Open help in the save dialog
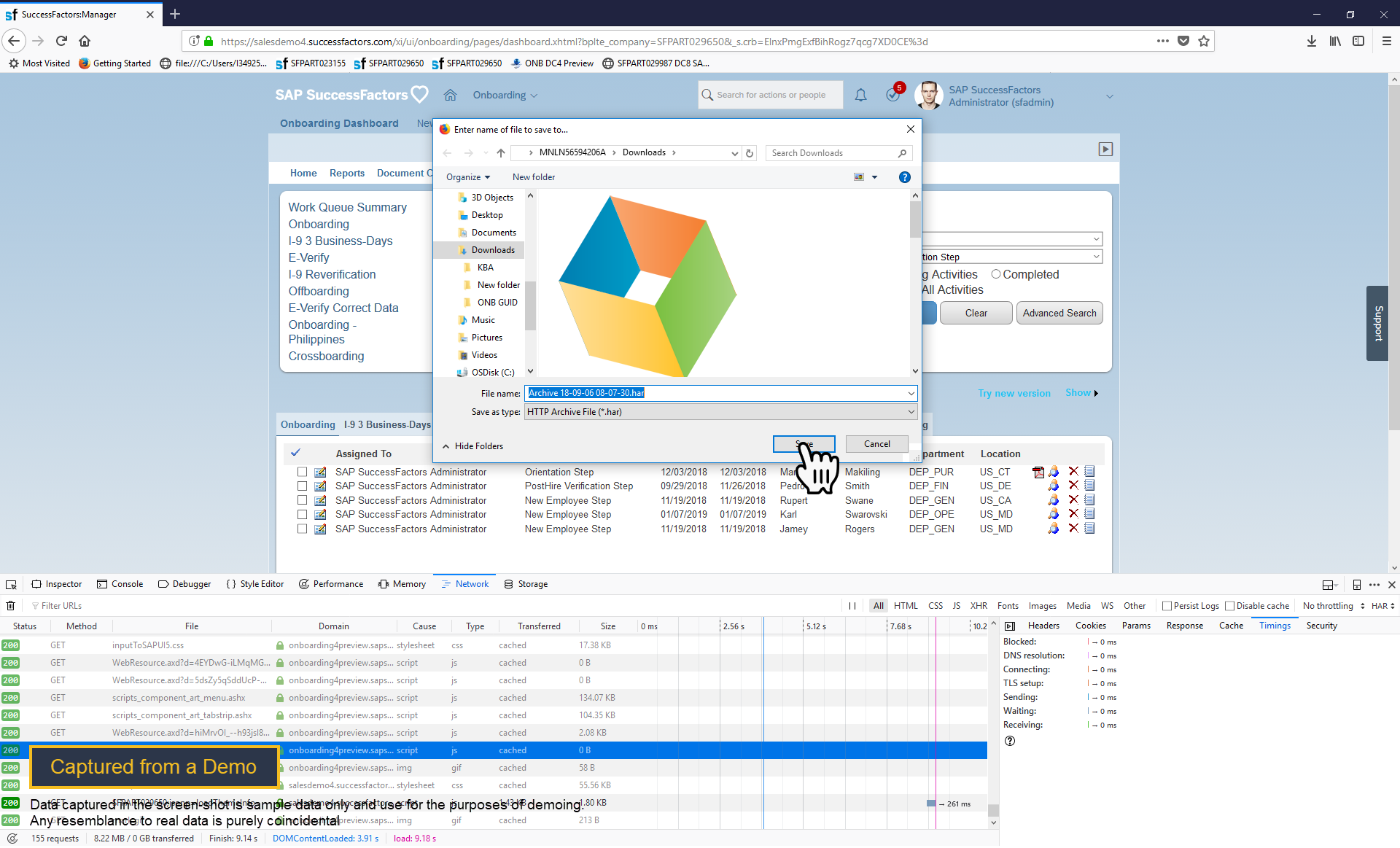The height and width of the screenshot is (848, 1400). pos(905,177)
